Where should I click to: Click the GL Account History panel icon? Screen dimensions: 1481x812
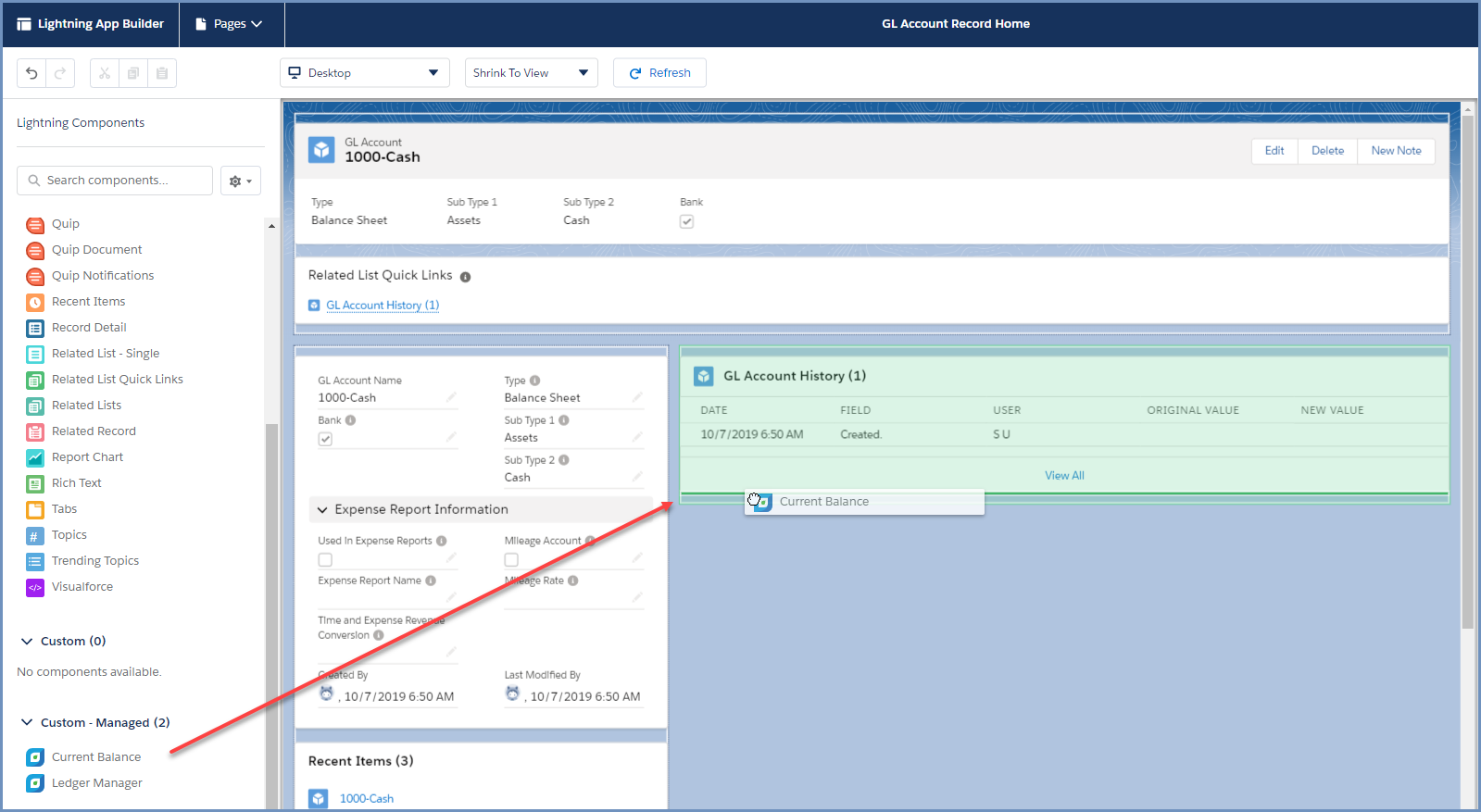704,376
